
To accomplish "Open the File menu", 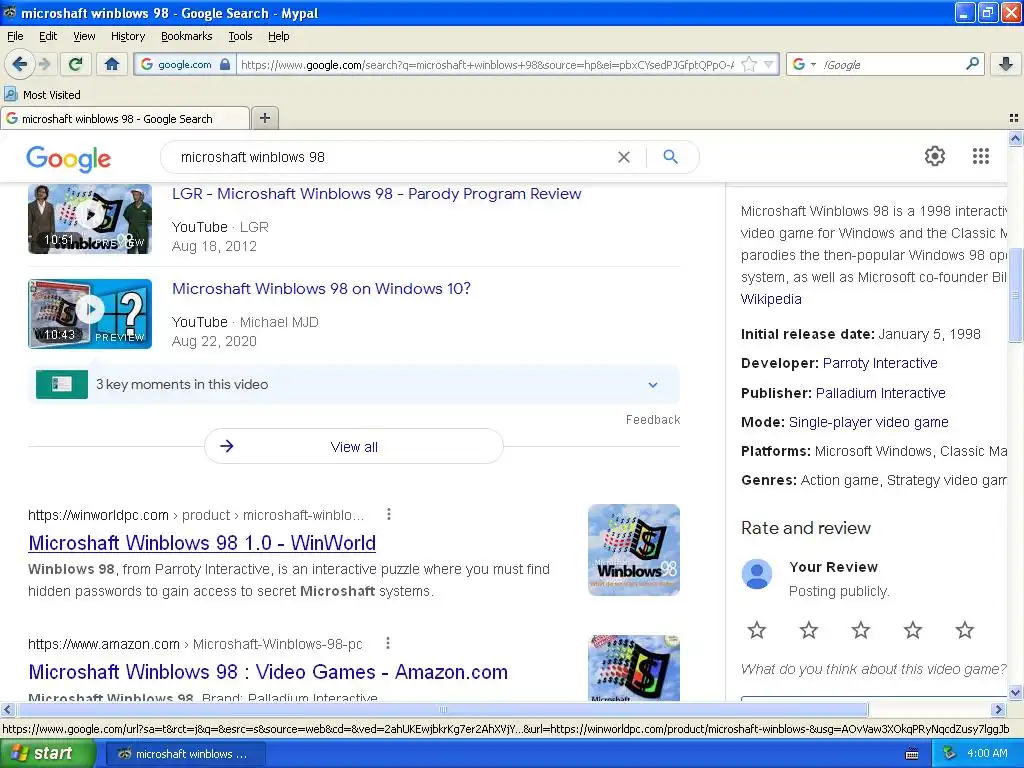I will tap(15, 36).
